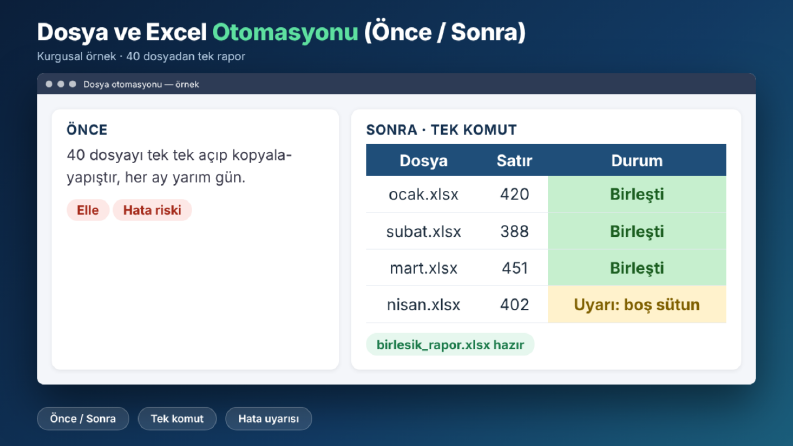Click the 402 row count cell
Viewport: 793px width, 446px height.
[514, 304]
